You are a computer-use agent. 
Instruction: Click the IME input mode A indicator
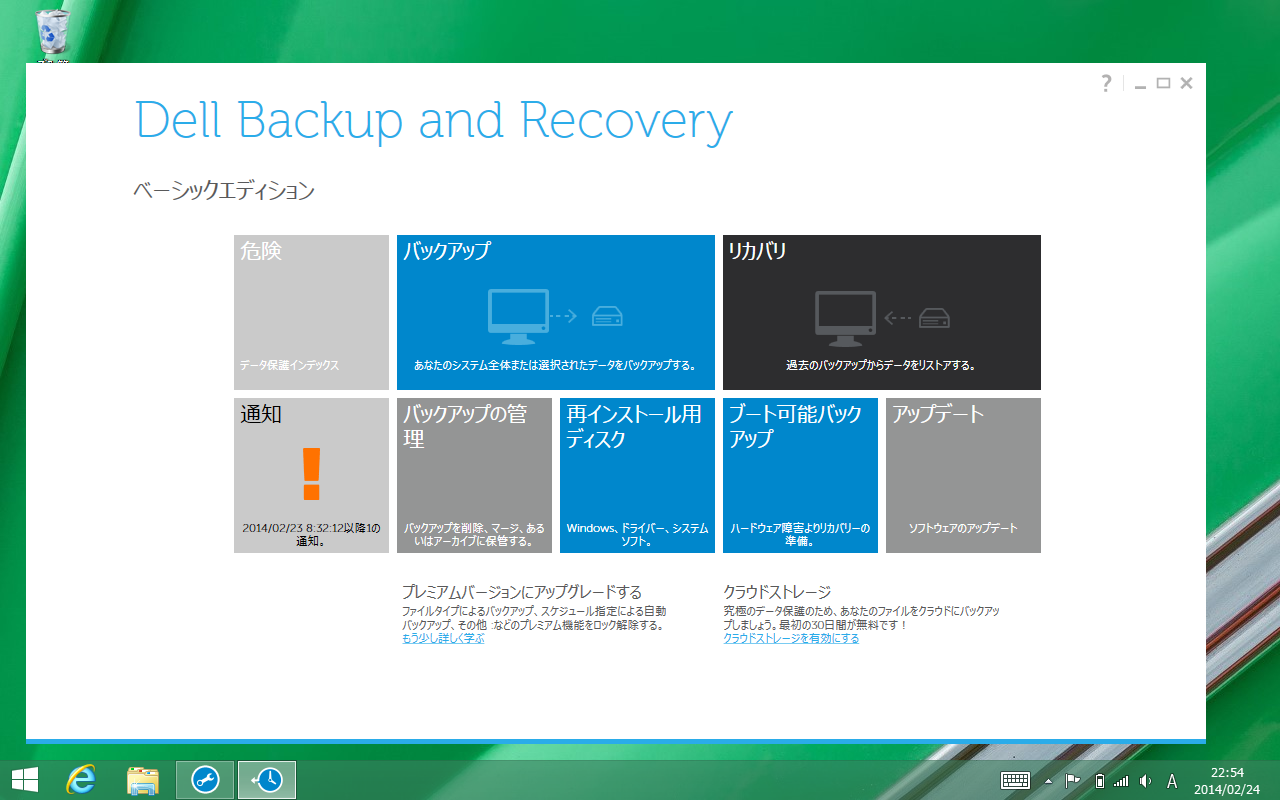[x=1172, y=781]
